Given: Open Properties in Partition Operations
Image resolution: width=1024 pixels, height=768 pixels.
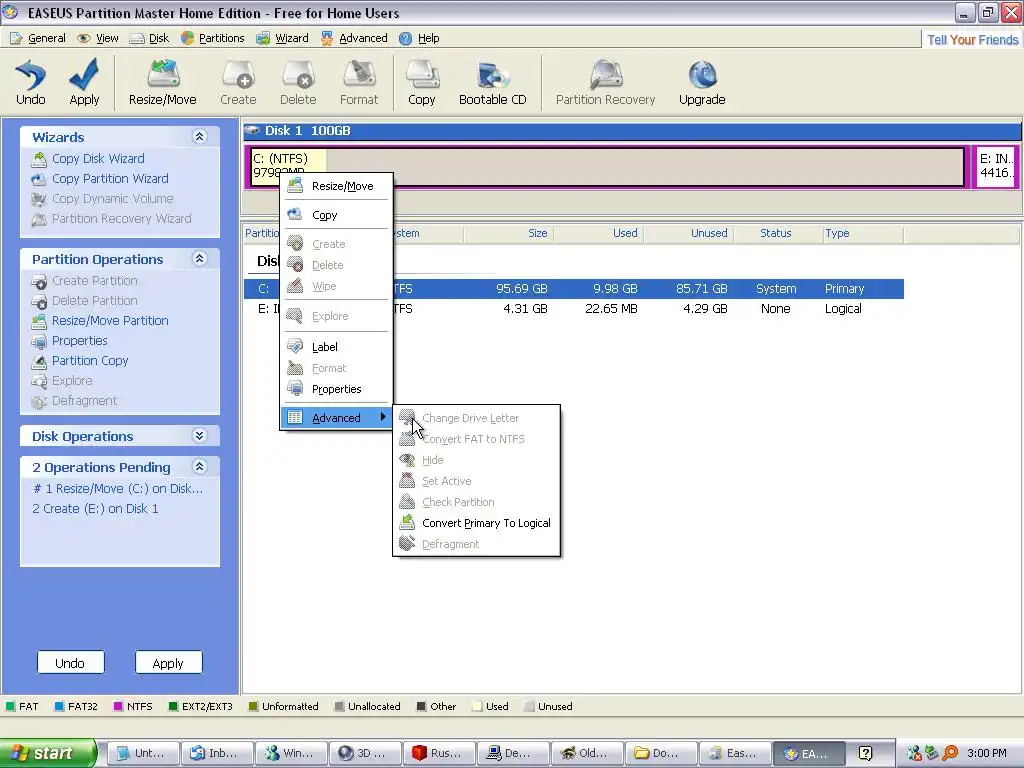Looking at the screenshot, I should click(79, 341).
